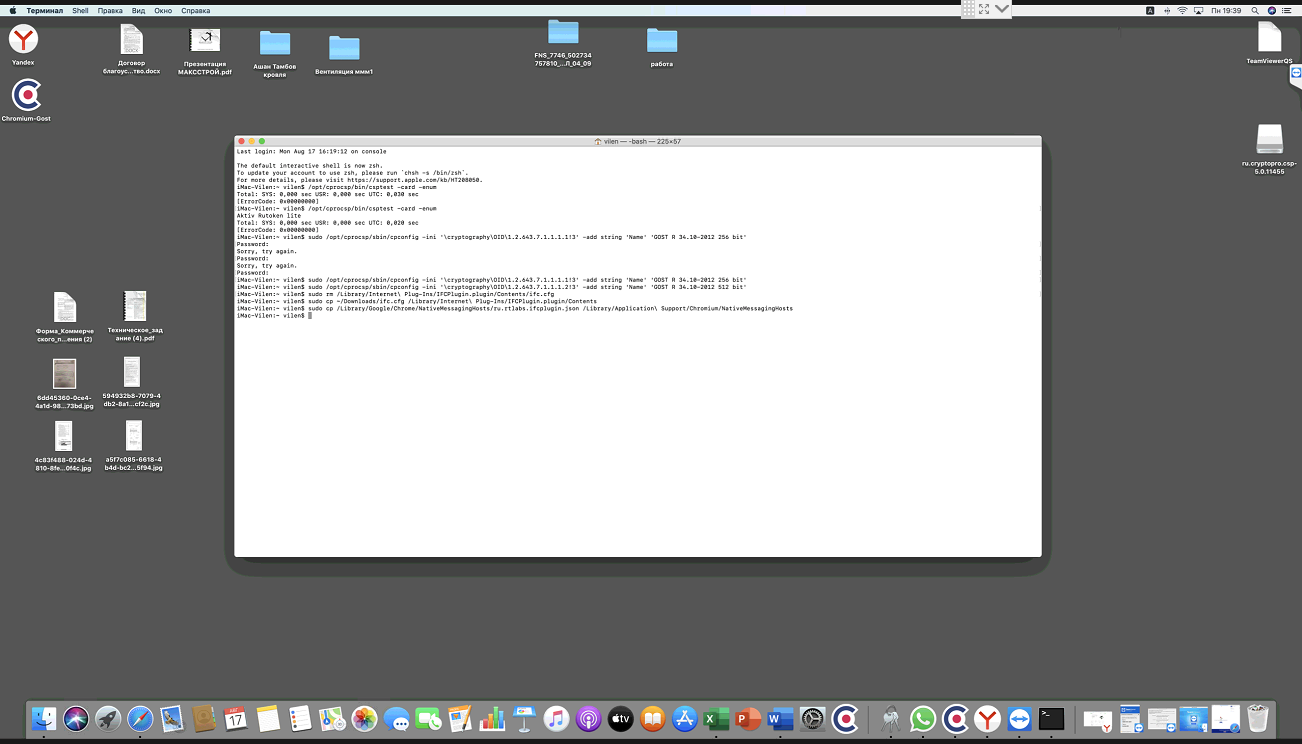Open the Справка menu

click(196, 10)
